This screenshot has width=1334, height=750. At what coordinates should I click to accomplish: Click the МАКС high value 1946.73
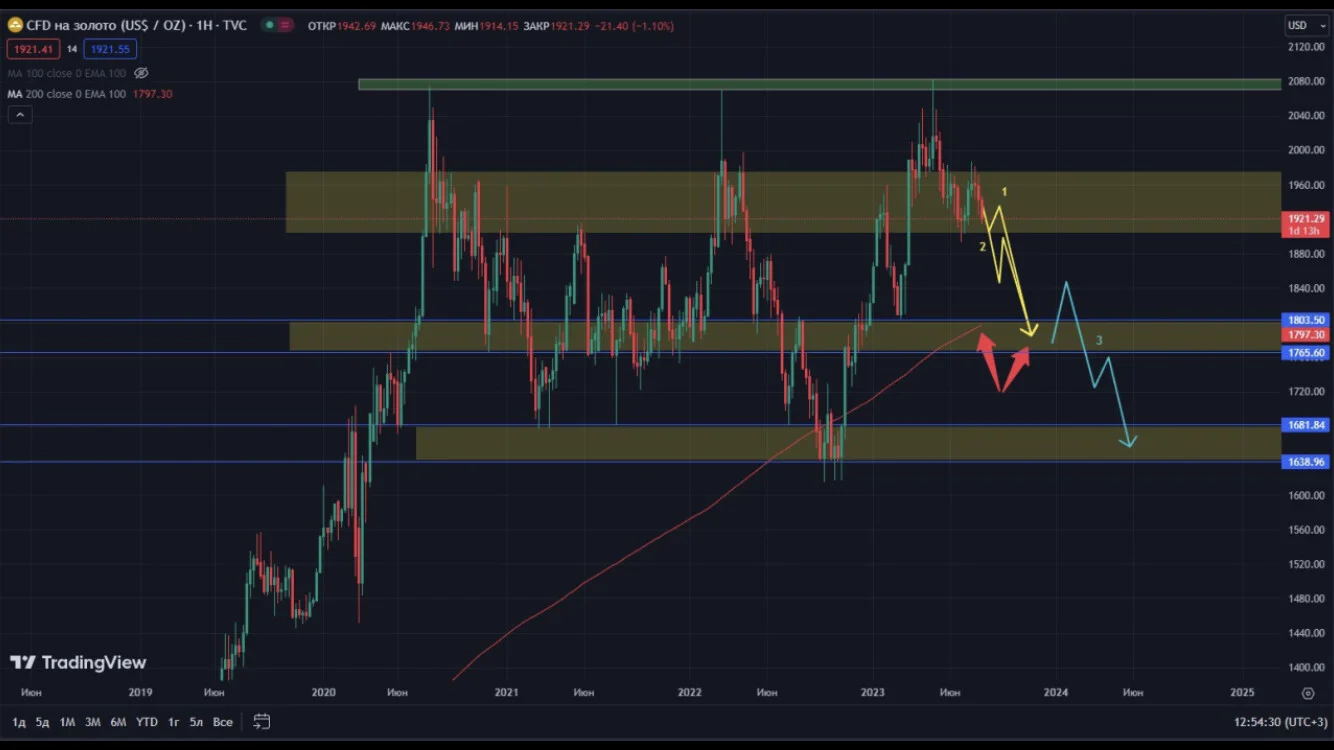tap(429, 25)
